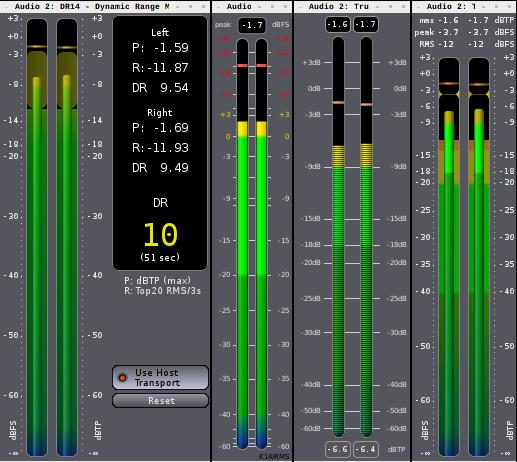517x462 pixels.
Task: Click the Left channel P: -1.59 readout
Action: tap(160, 48)
